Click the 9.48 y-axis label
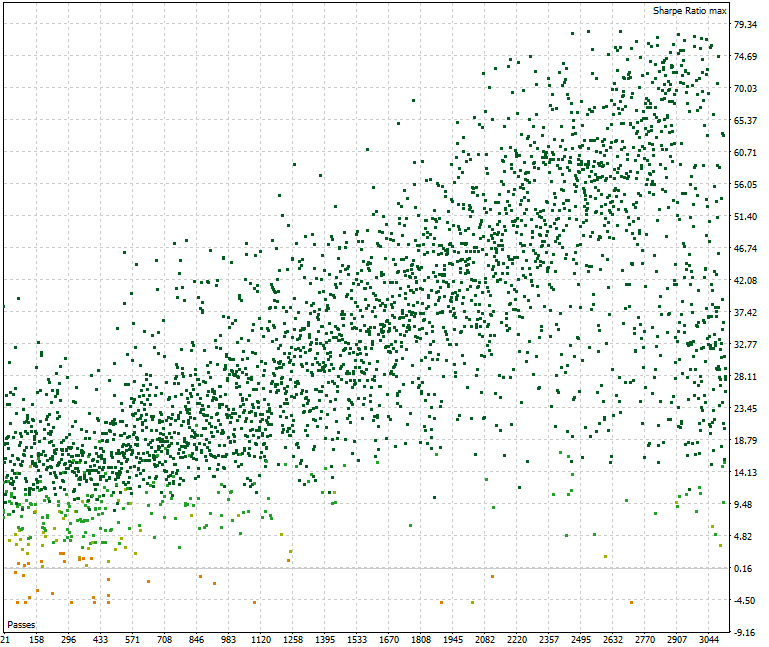 click(743, 505)
